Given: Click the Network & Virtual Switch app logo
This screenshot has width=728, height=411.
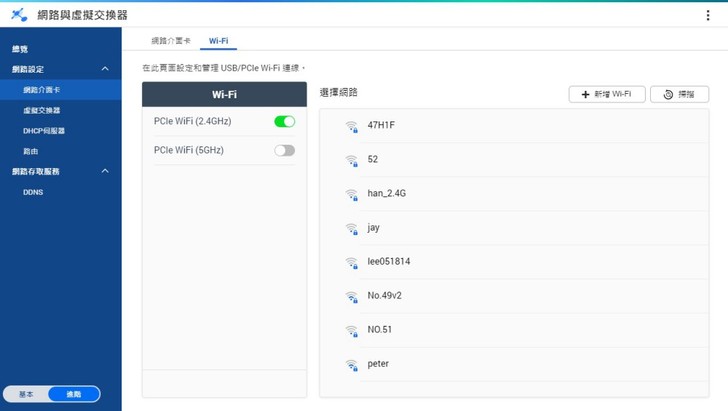Looking at the screenshot, I should (18, 16).
